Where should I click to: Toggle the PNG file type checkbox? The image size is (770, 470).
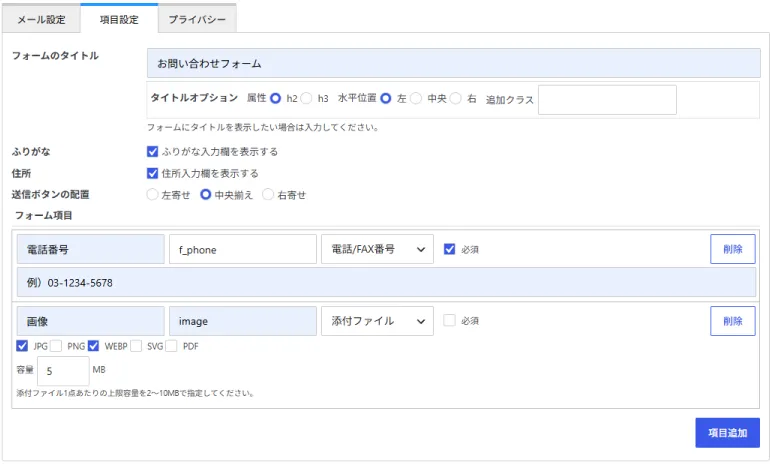56,346
